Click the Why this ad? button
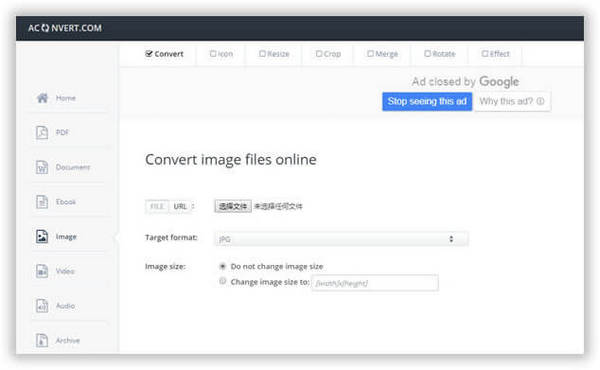 click(512, 101)
